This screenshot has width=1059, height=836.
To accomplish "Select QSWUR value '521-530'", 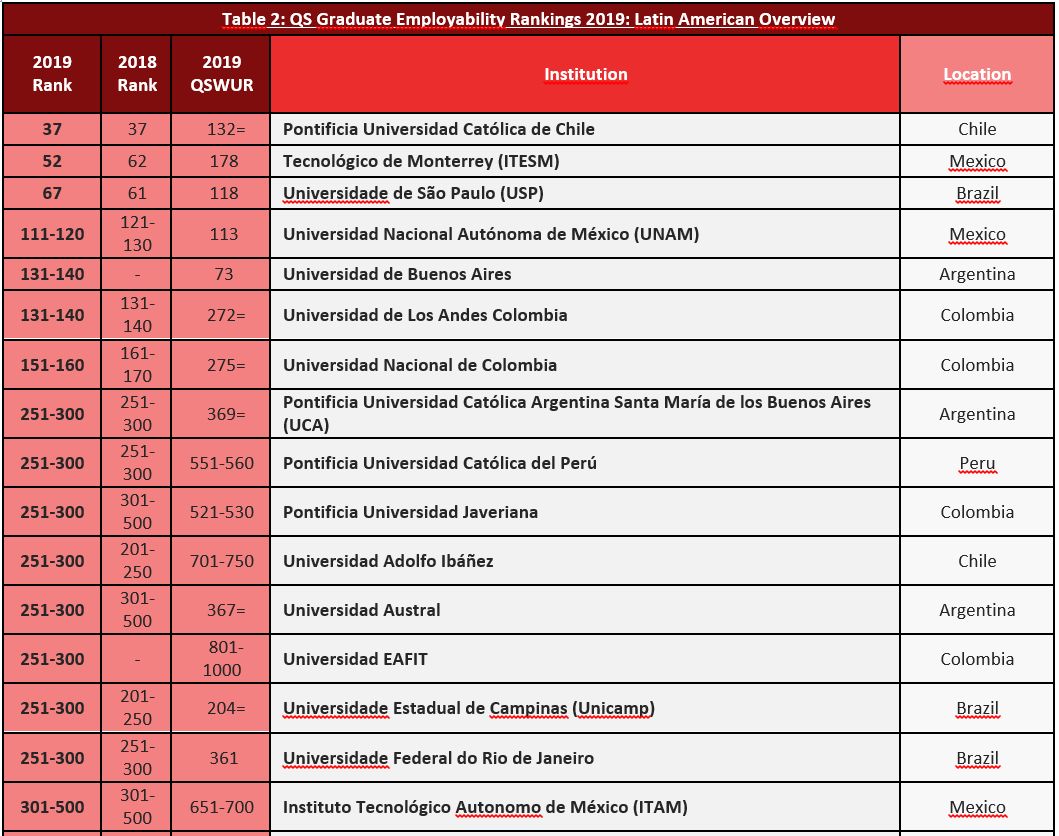I will coord(221,512).
